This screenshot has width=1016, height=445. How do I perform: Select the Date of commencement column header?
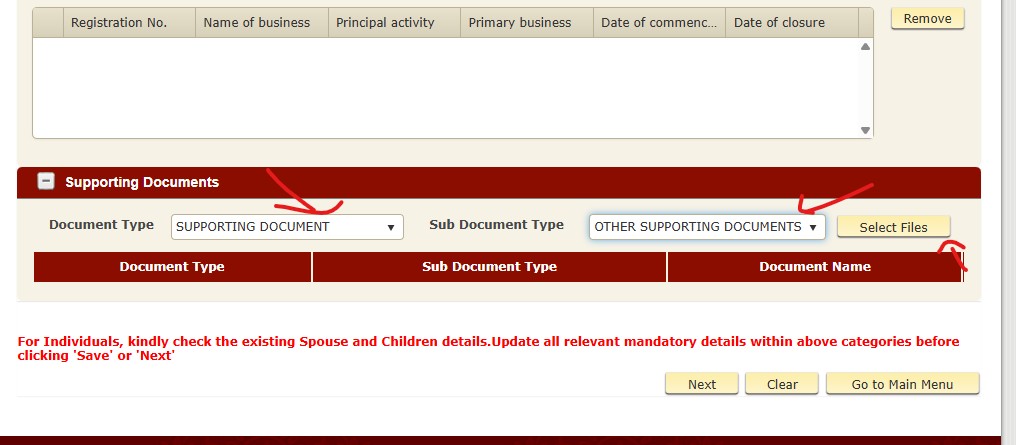[659, 22]
